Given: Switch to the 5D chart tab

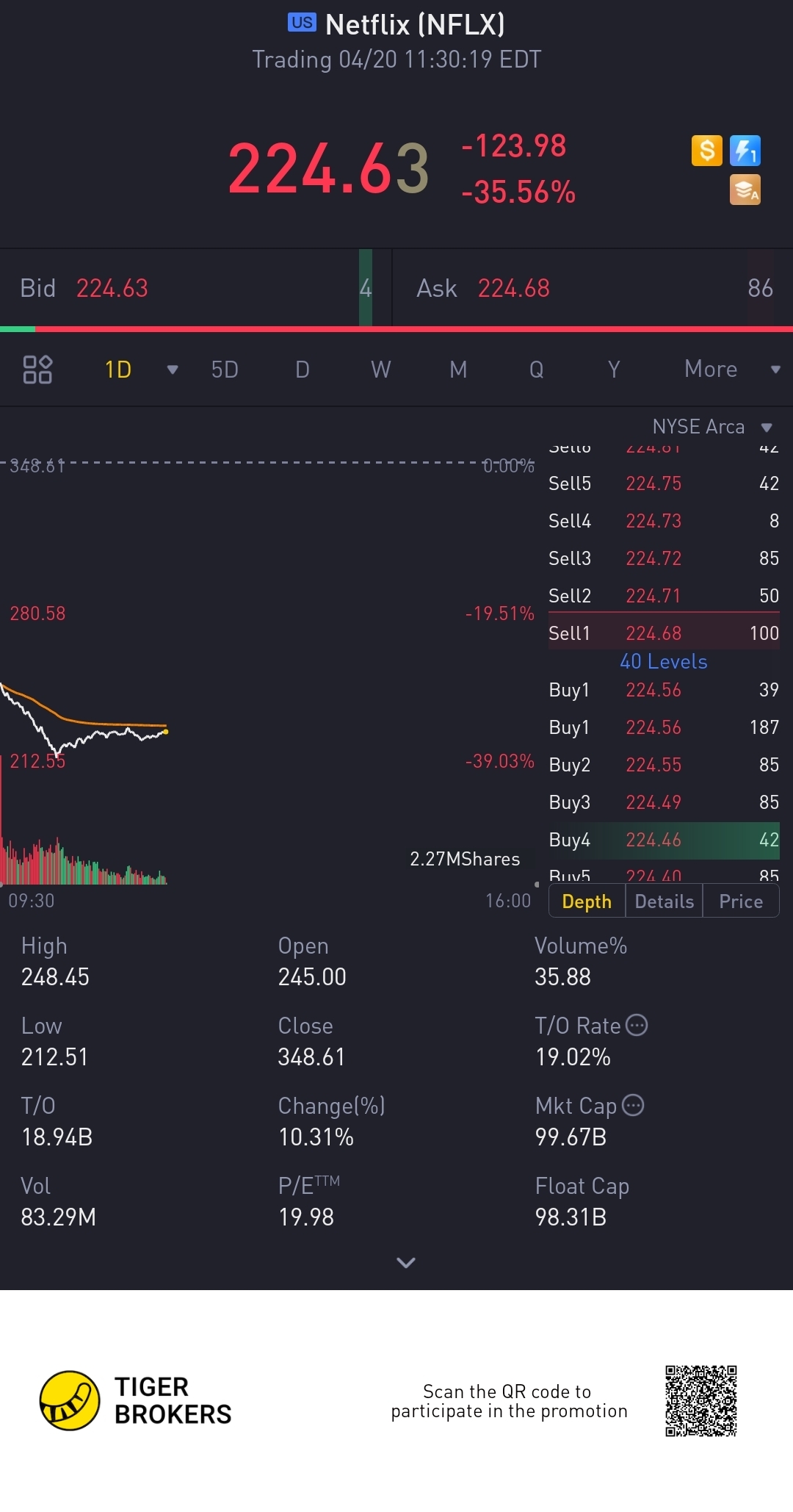Looking at the screenshot, I should (225, 369).
